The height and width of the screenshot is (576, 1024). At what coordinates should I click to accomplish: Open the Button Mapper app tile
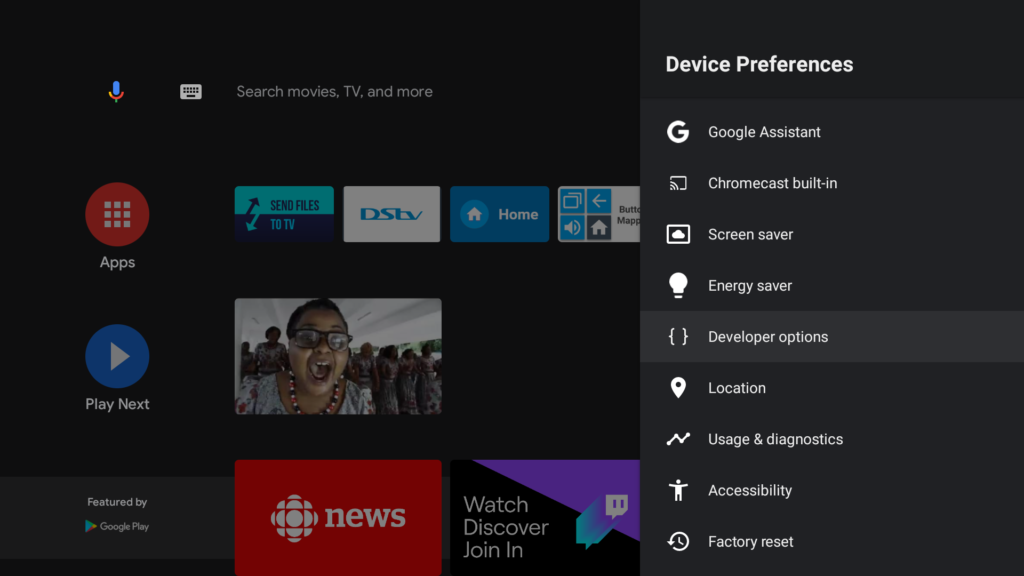[599, 214]
